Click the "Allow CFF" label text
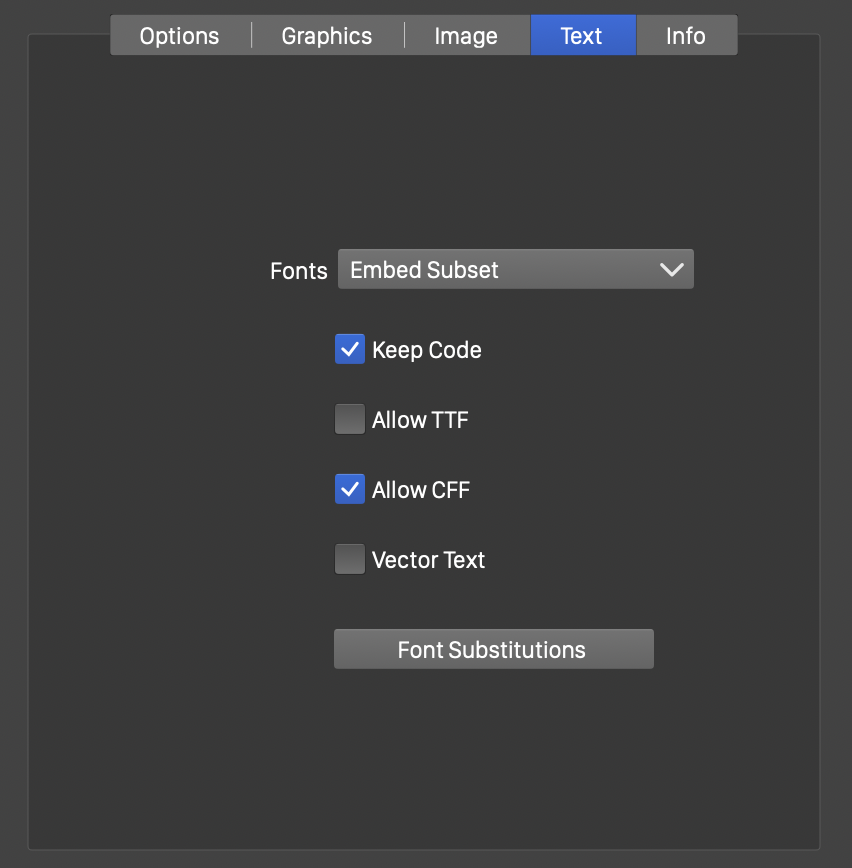This screenshot has height=868, width=852. pos(421,491)
